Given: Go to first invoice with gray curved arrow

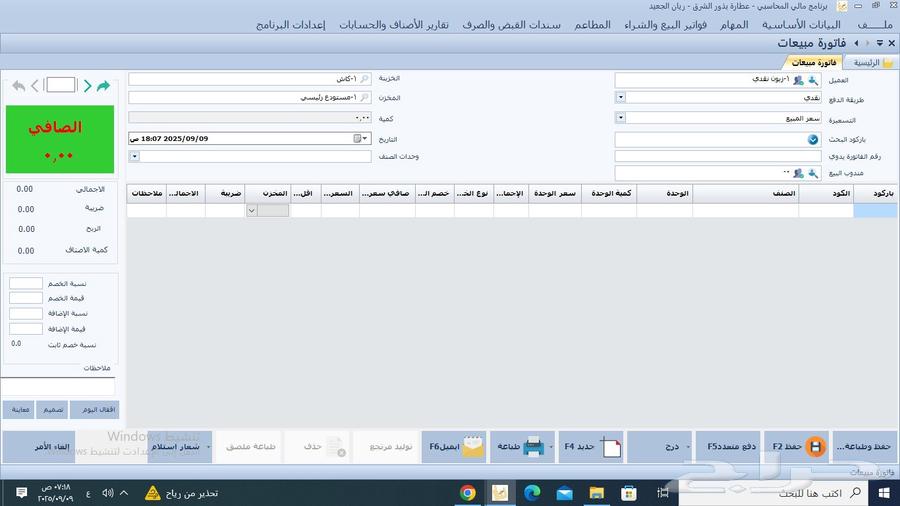Looking at the screenshot, I should point(18,86).
